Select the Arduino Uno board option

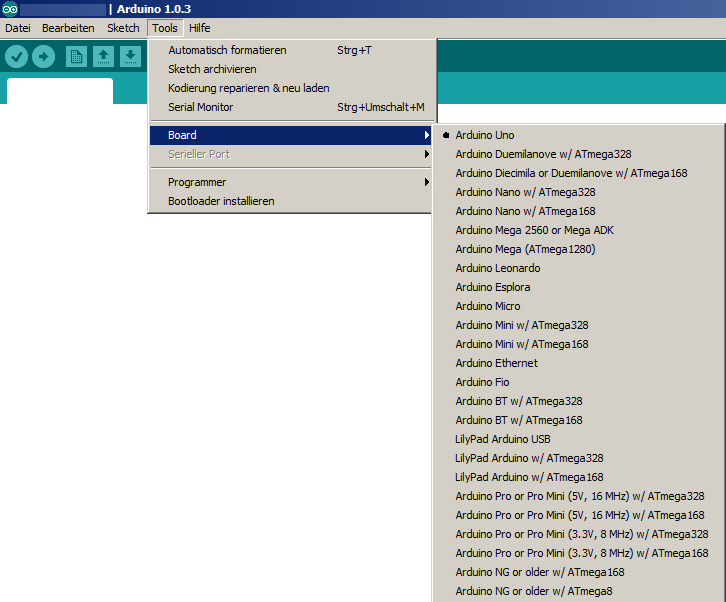click(485, 135)
